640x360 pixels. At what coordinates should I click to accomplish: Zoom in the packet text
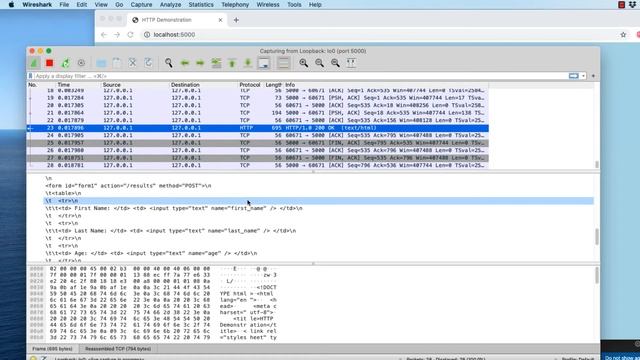(x=303, y=63)
